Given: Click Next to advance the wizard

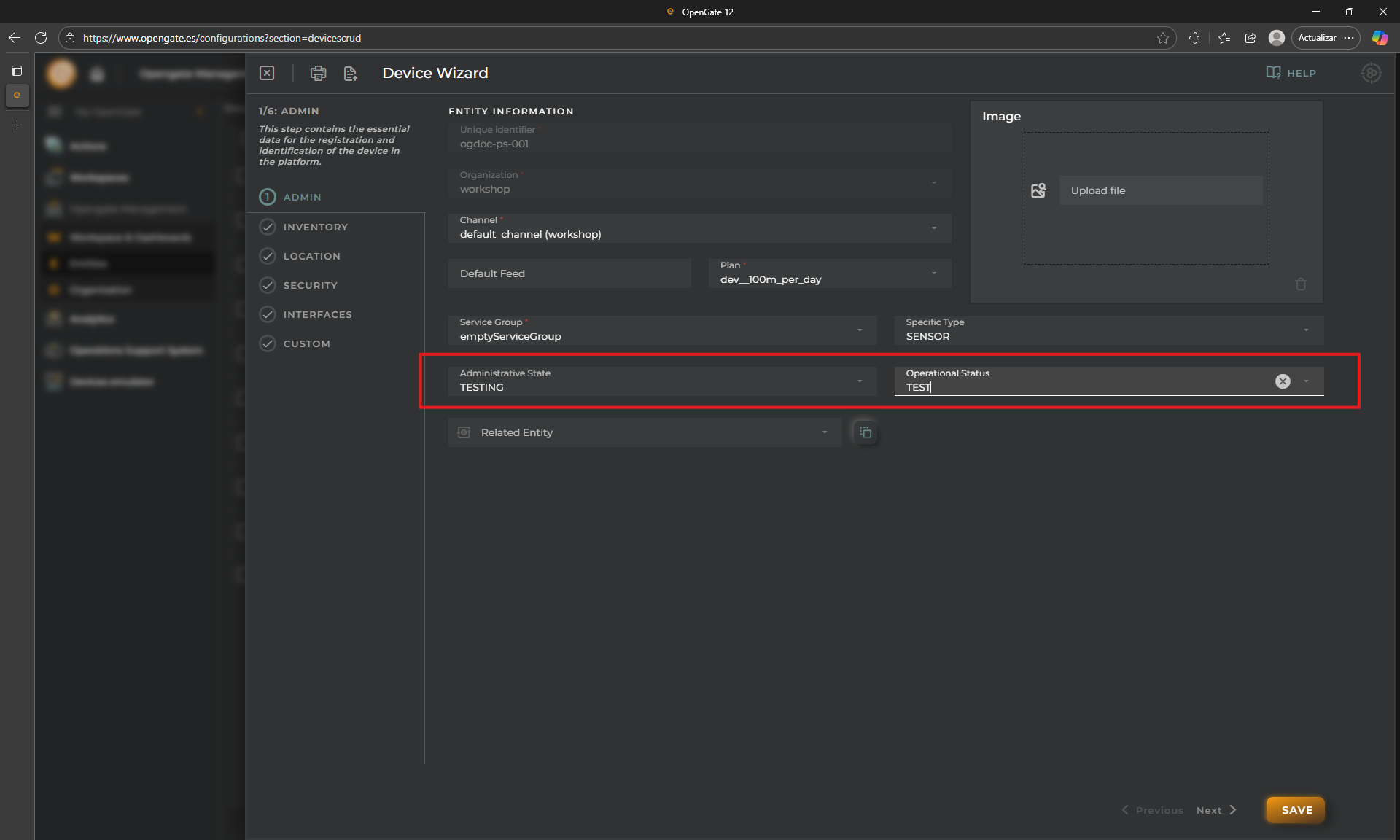Looking at the screenshot, I should pos(1216,810).
